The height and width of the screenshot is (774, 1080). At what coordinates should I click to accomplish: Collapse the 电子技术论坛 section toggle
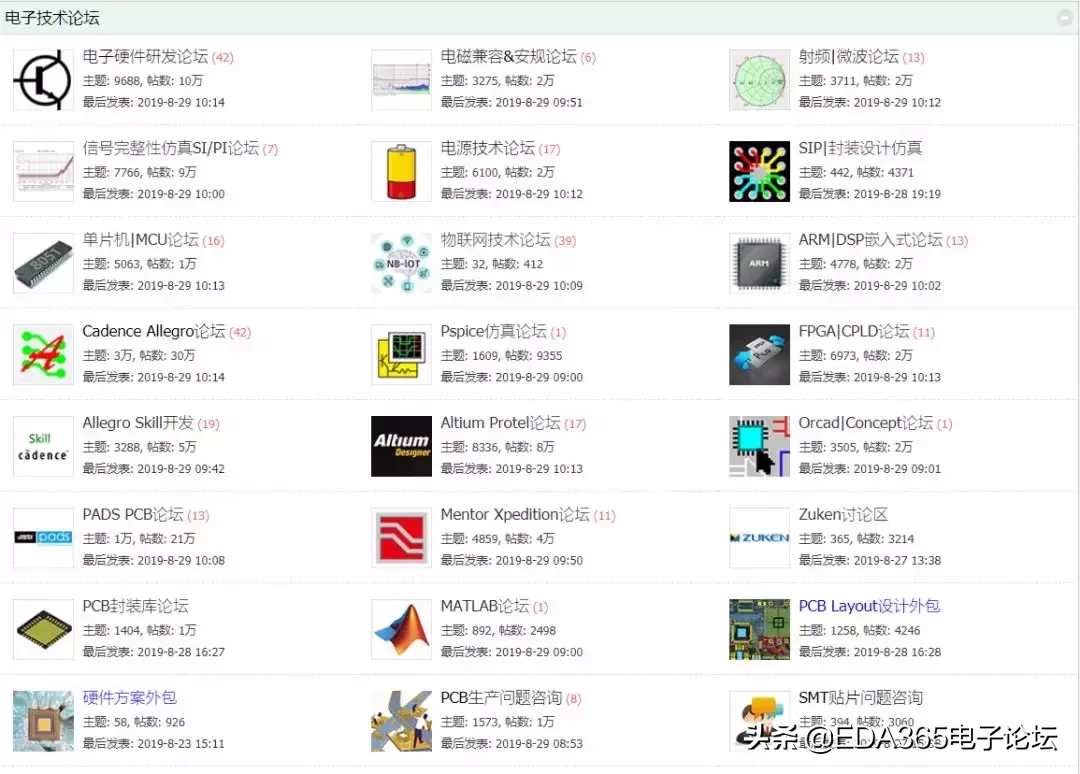pyautogui.click(x=1065, y=18)
